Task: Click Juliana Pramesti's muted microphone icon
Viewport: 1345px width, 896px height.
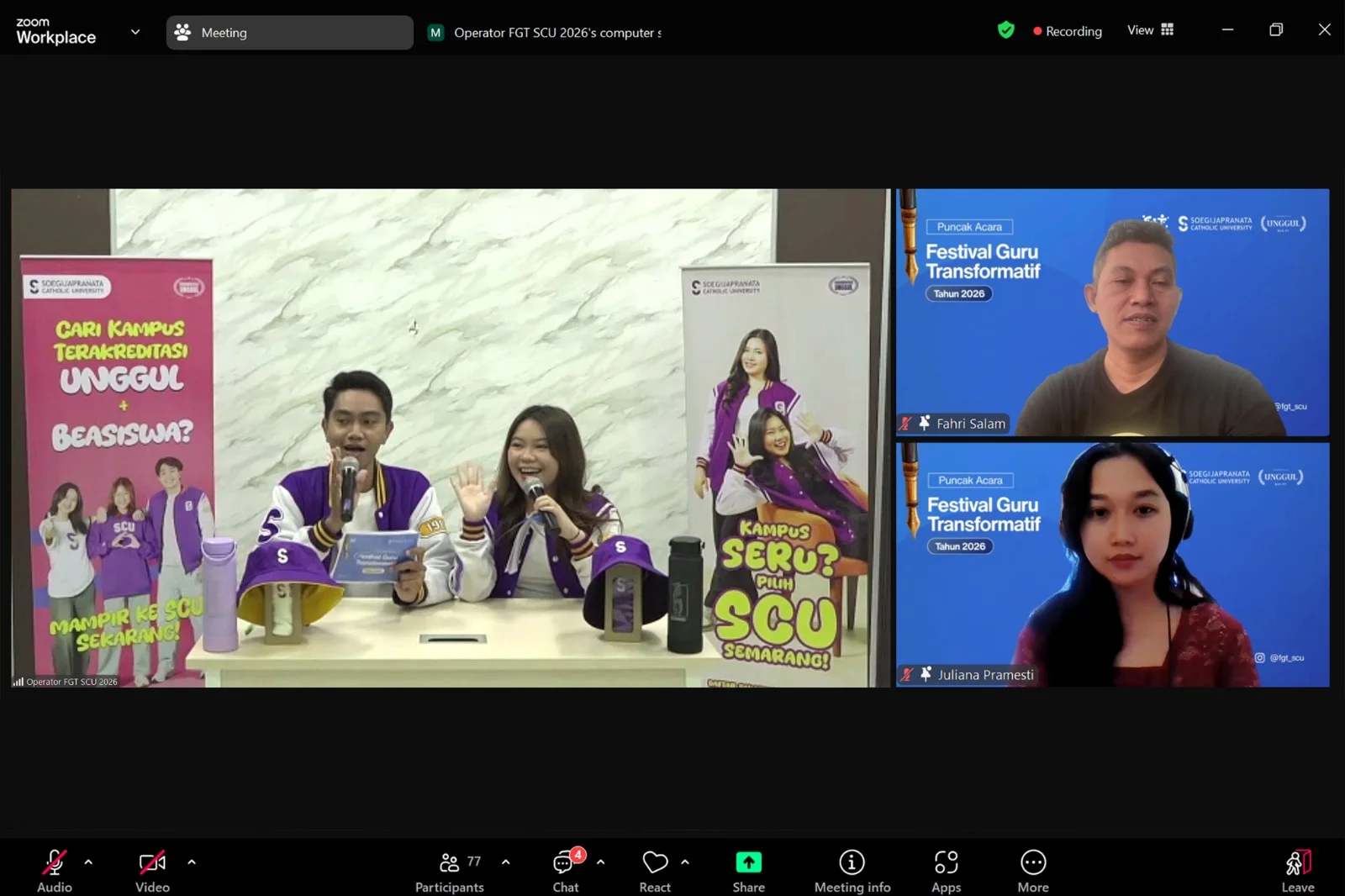Action: (907, 674)
